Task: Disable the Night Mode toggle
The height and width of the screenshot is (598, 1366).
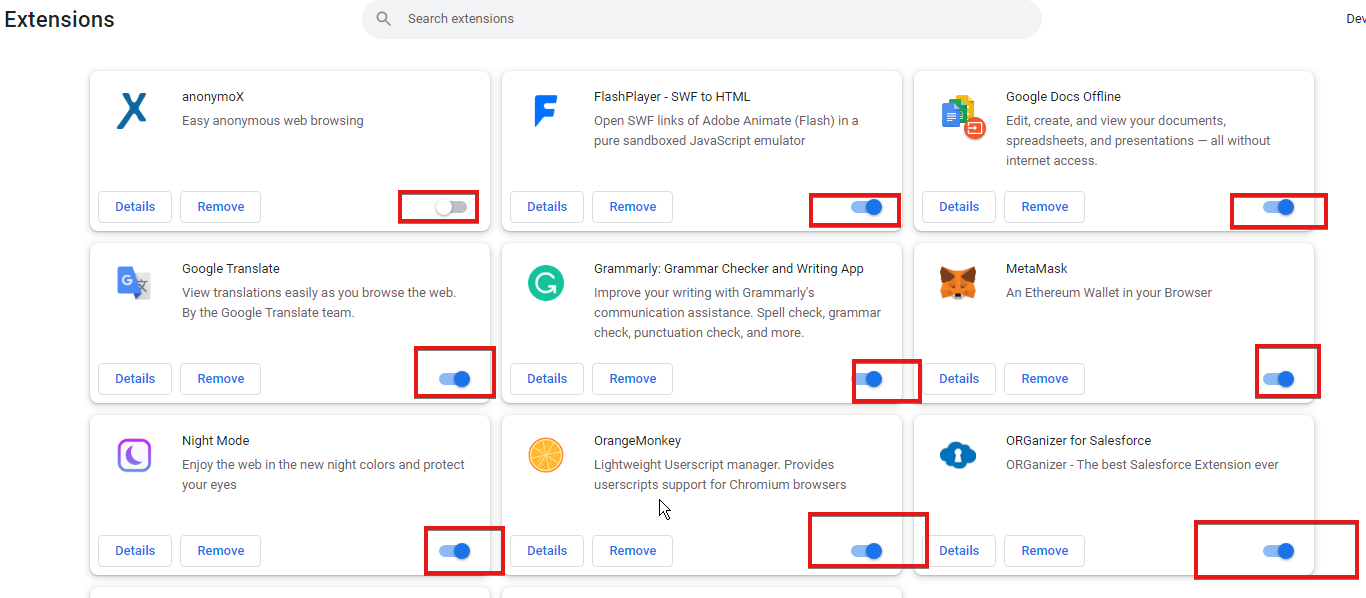Action: tap(454, 551)
